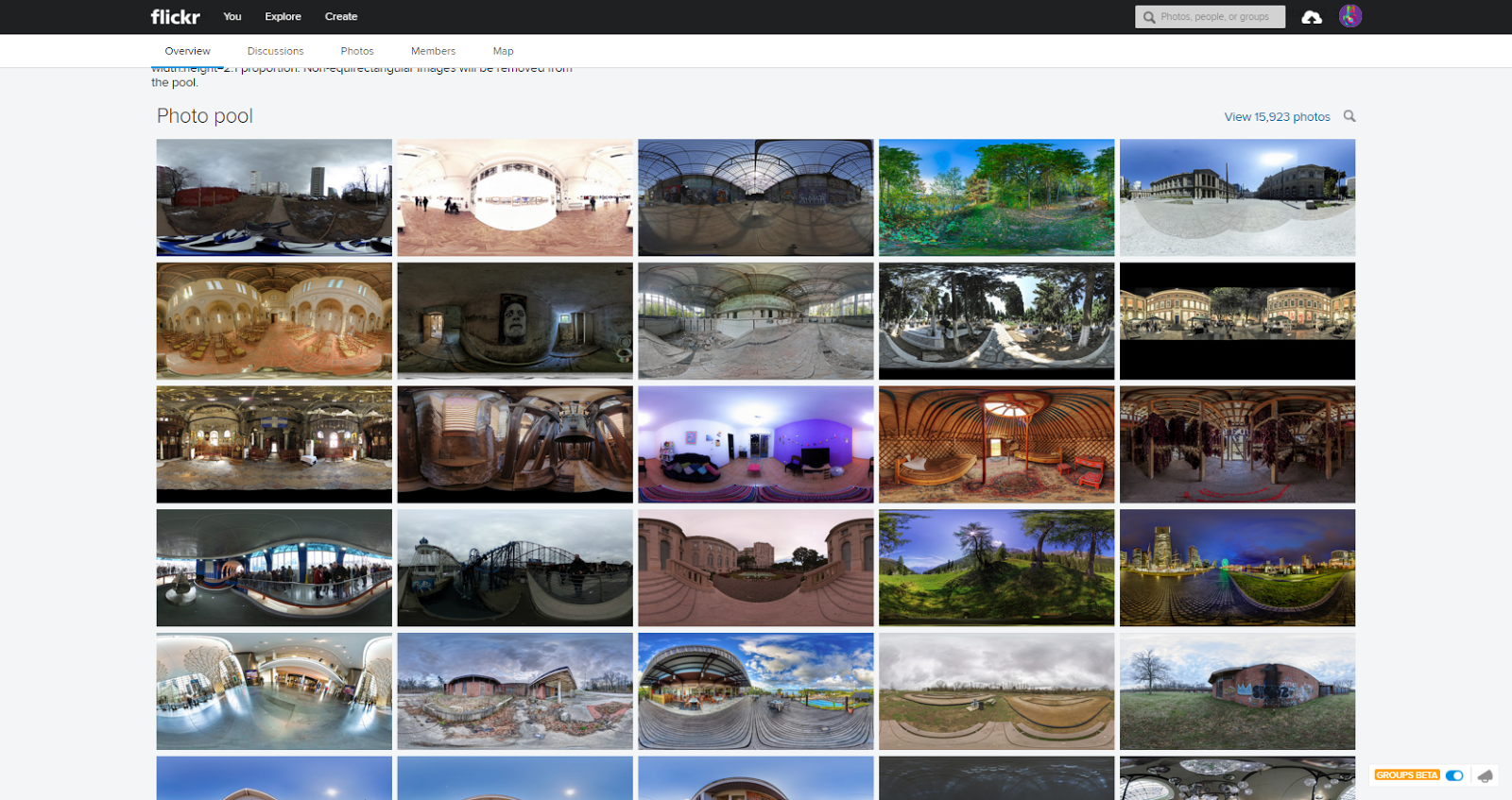Open the stone plaza with buildings panorama
This screenshot has height=800, width=1512.
[x=1238, y=197]
